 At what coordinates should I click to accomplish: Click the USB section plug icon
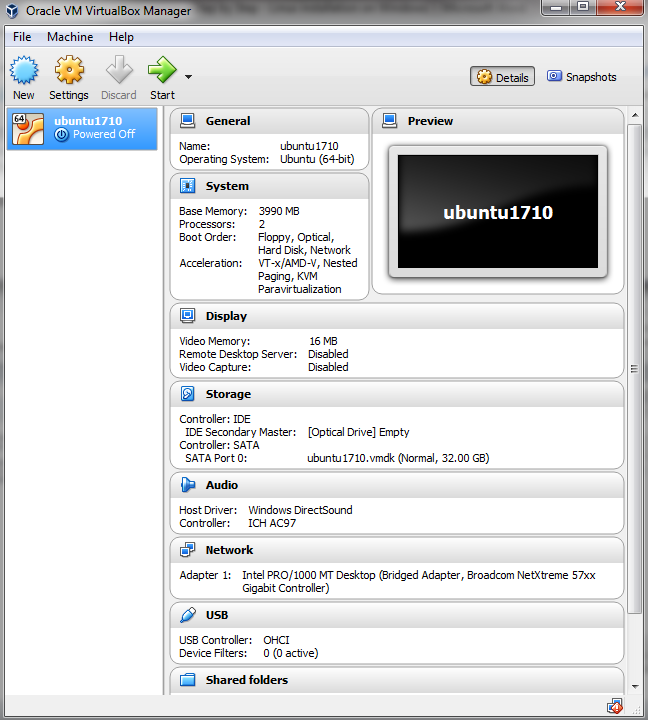coord(187,615)
